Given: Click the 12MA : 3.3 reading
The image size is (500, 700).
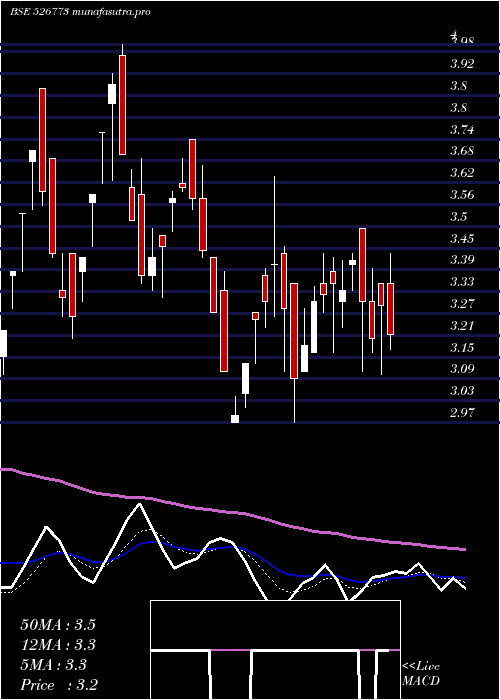Looking at the screenshot, I should [58, 645].
